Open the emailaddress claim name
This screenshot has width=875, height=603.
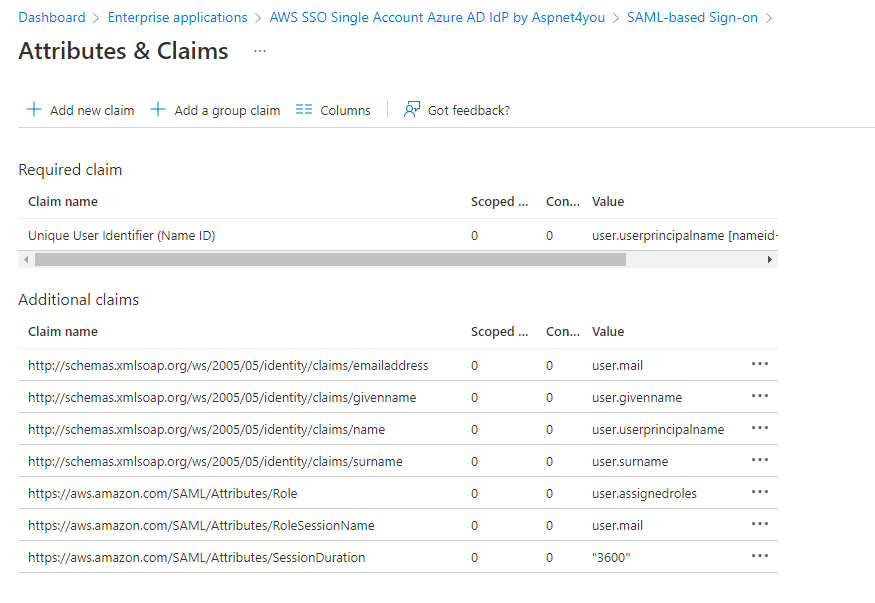click(228, 365)
